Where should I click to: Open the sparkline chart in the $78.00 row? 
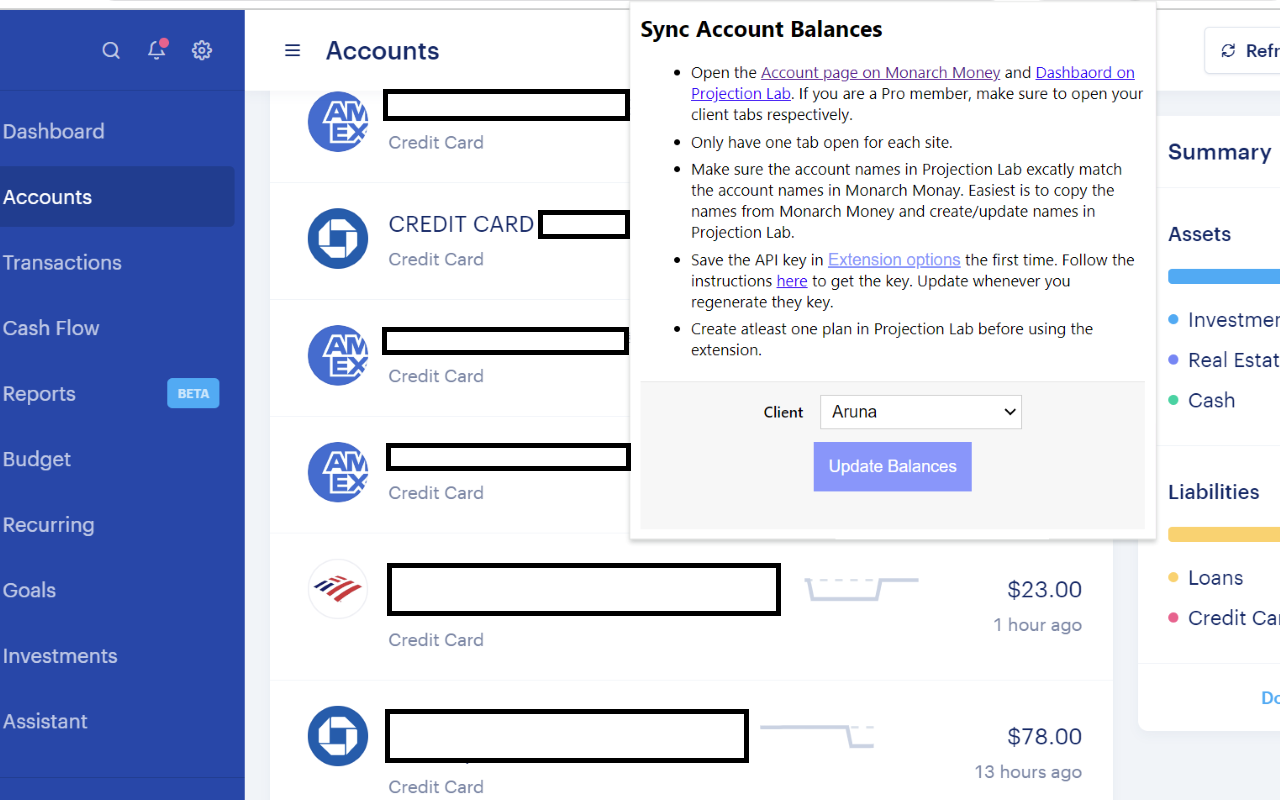[x=817, y=735]
